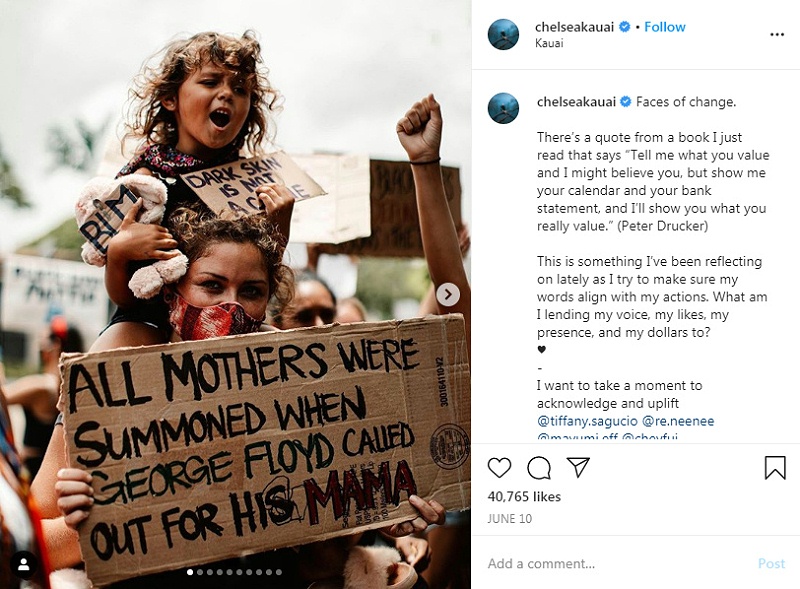Open the June 10 post date link
Image resolution: width=800 pixels, height=589 pixels.
click(x=510, y=517)
